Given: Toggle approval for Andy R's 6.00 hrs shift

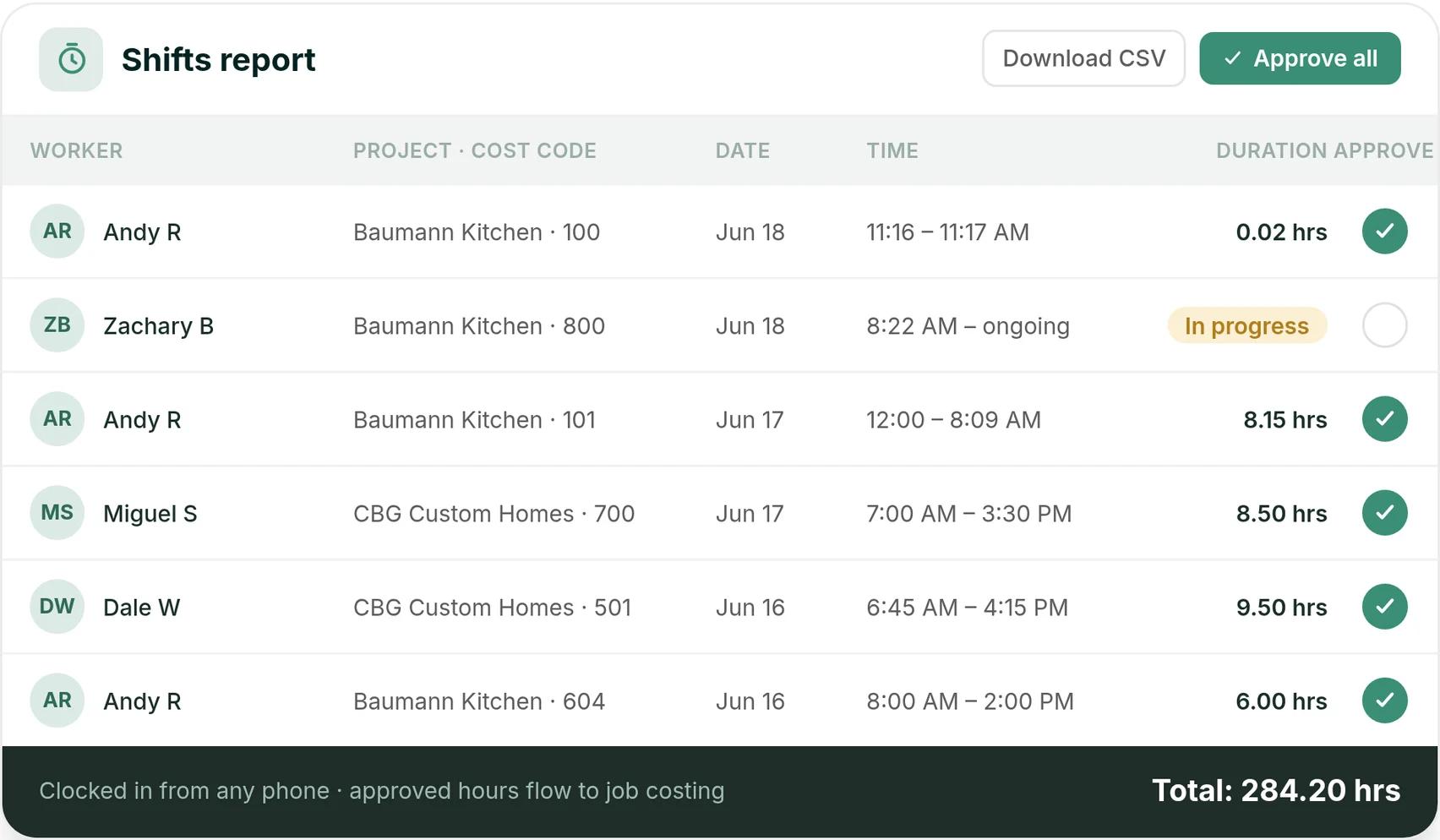Looking at the screenshot, I should point(1384,701).
